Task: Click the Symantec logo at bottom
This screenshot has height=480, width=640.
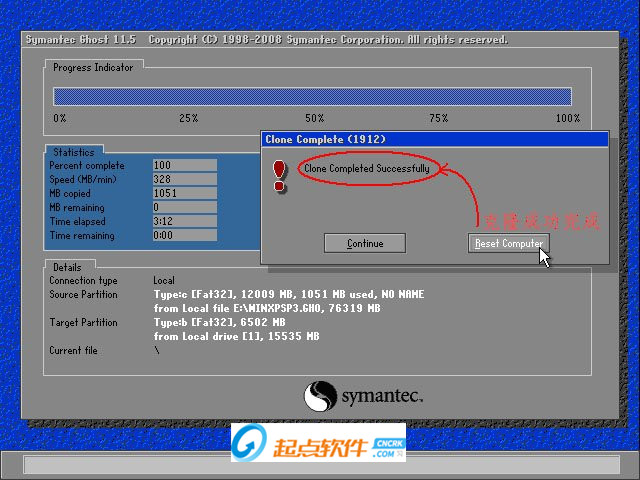Action: 363,396
